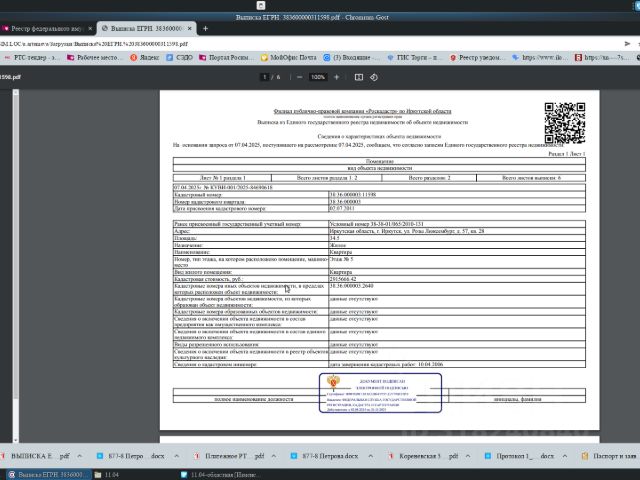640x480 pixels.
Task: Expand options for ВЫПИСКА Е...pdf download
Action: click(80, 456)
